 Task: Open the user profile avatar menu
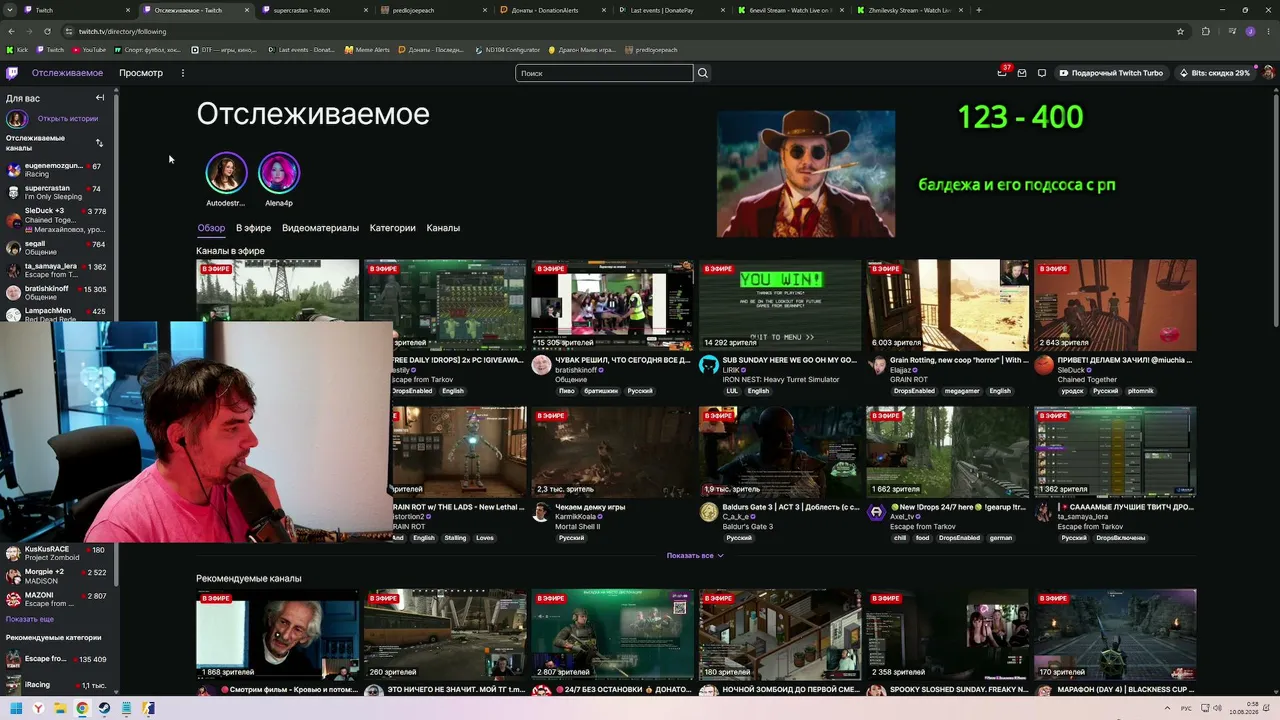1268,73
